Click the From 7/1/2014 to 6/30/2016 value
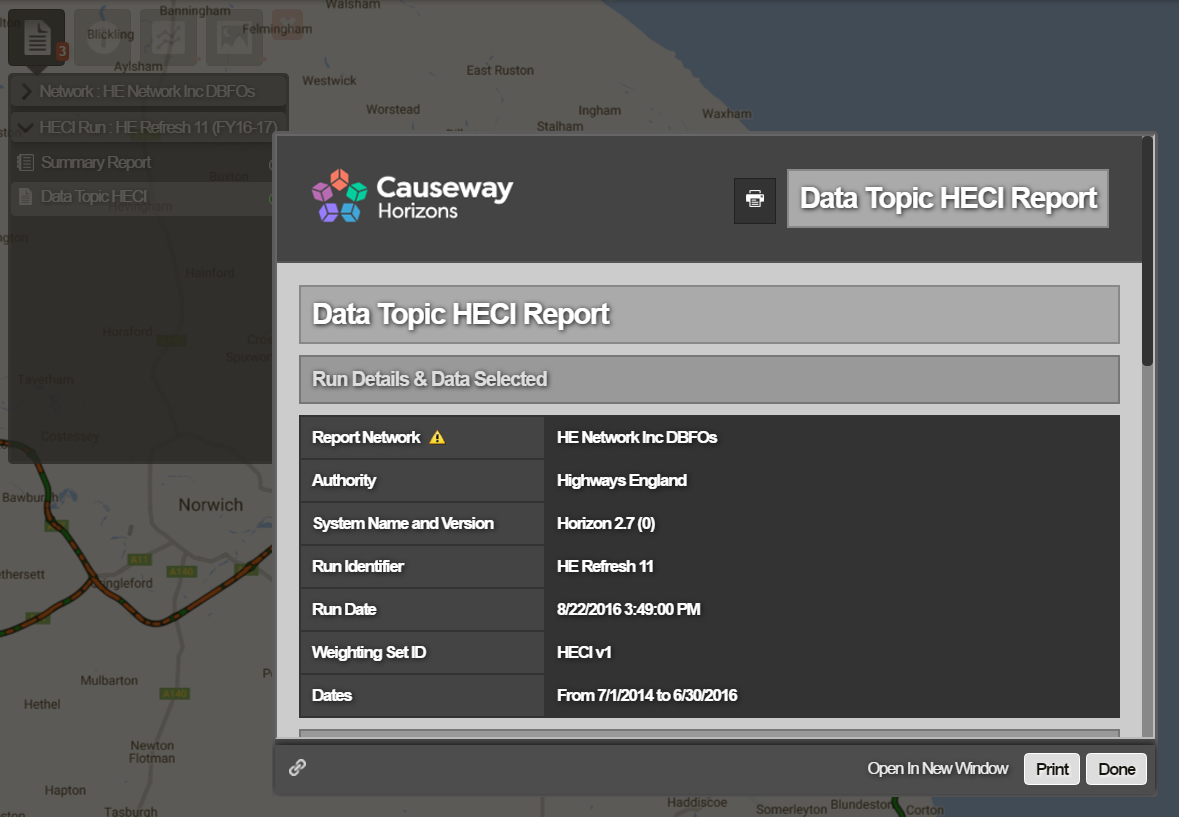This screenshot has width=1179, height=817. 647,695
